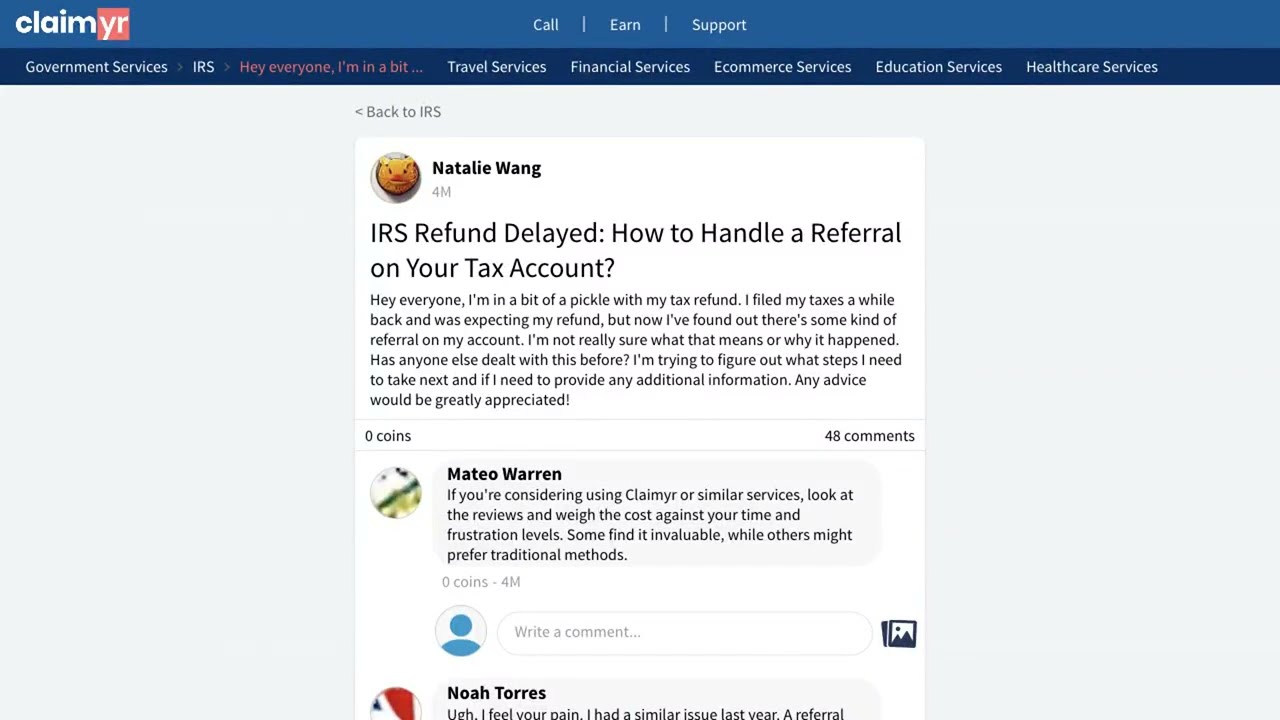Open the Healthcare Services category
Image resolution: width=1280 pixels, height=720 pixels.
click(x=1092, y=67)
